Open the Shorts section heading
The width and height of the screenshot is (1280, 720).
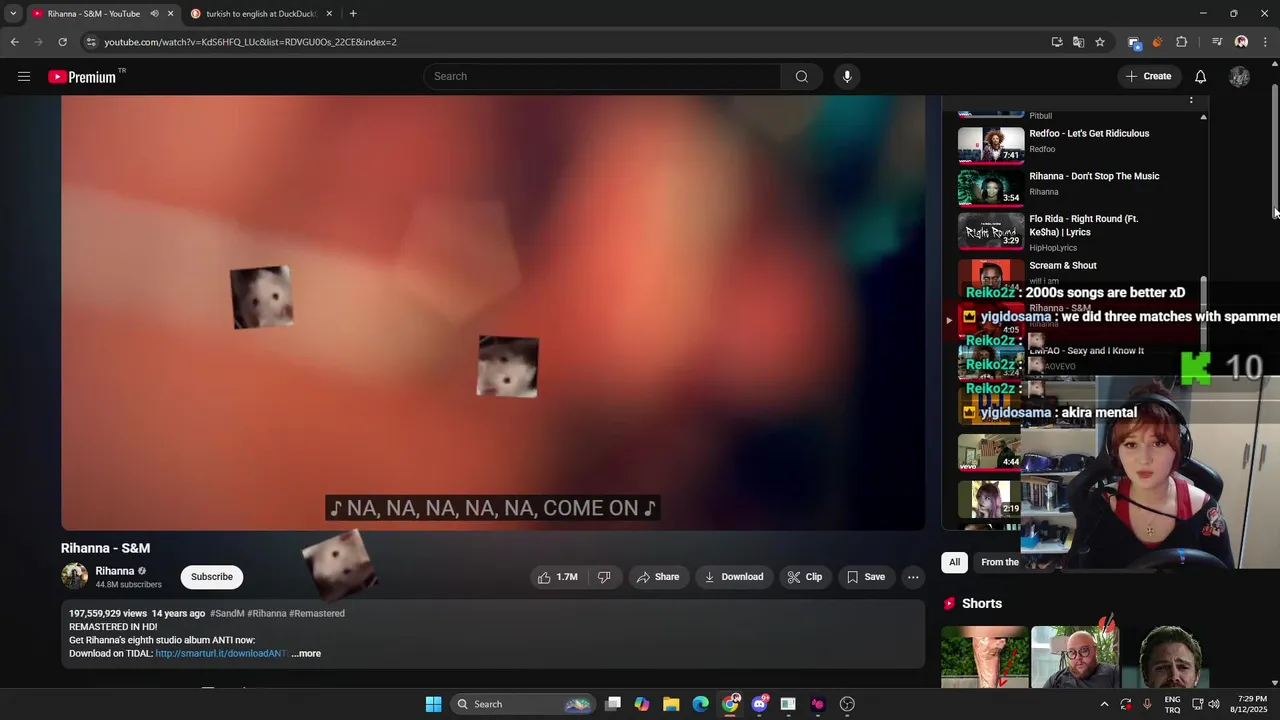coord(982,604)
